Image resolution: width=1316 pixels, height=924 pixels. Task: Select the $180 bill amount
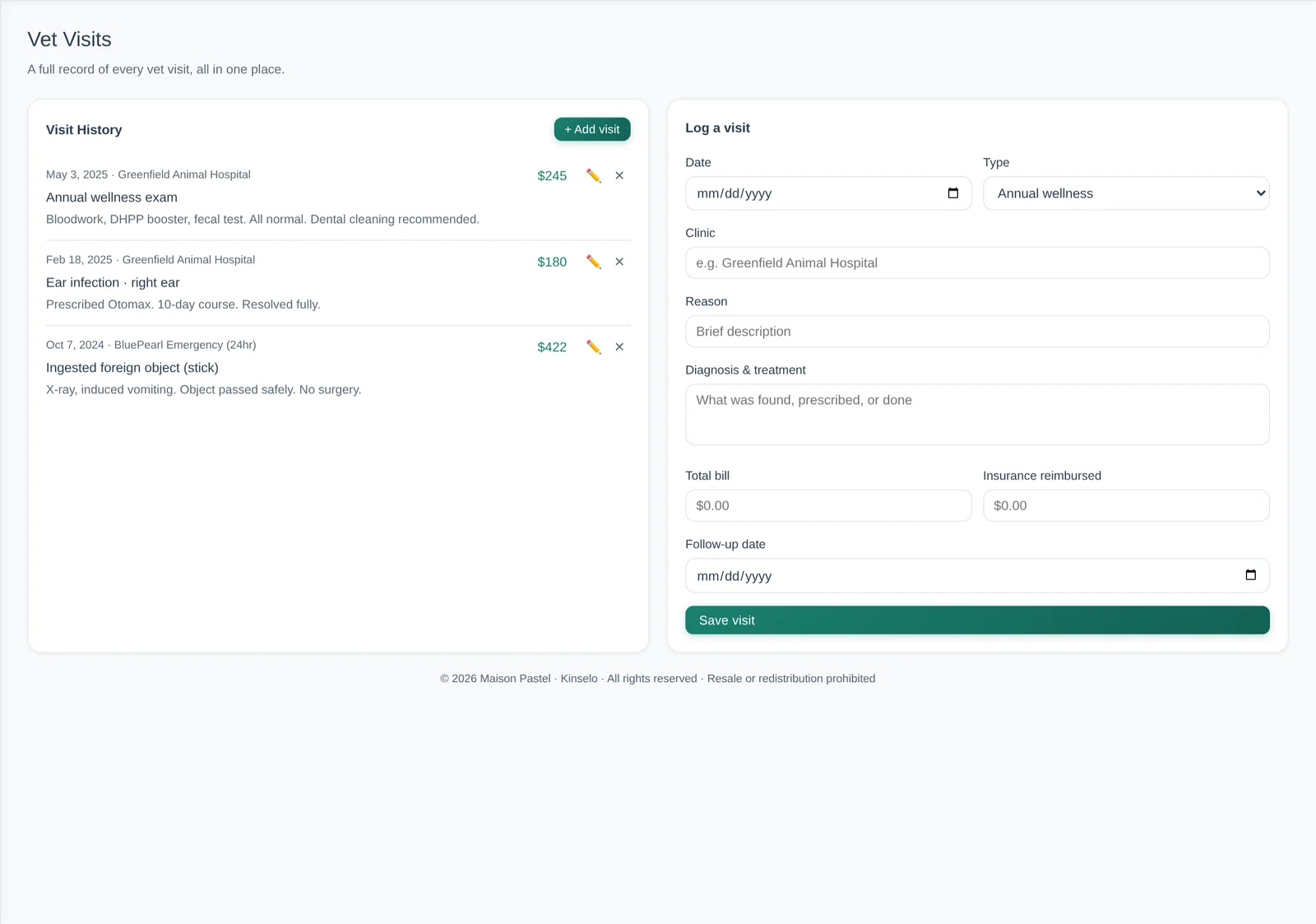[x=552, y=262]
